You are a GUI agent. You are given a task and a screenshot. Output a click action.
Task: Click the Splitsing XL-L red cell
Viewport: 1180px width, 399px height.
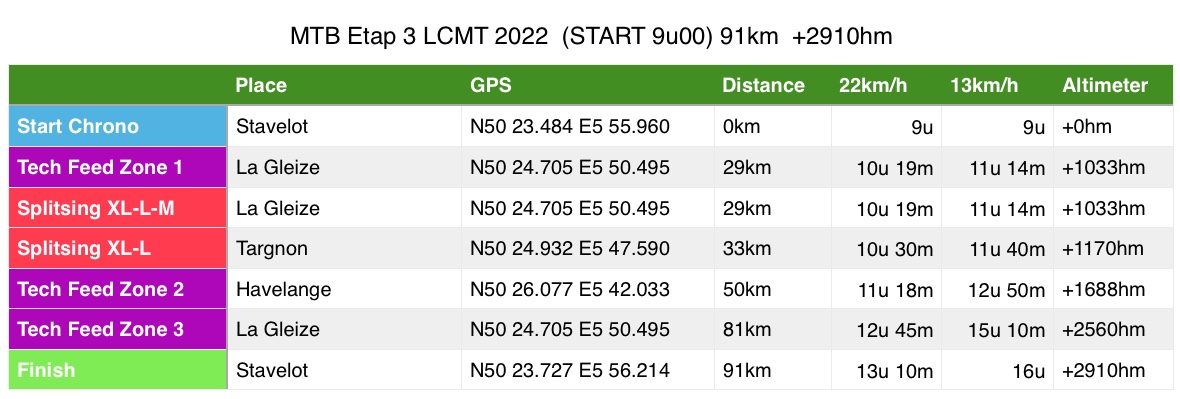(118, 248)
